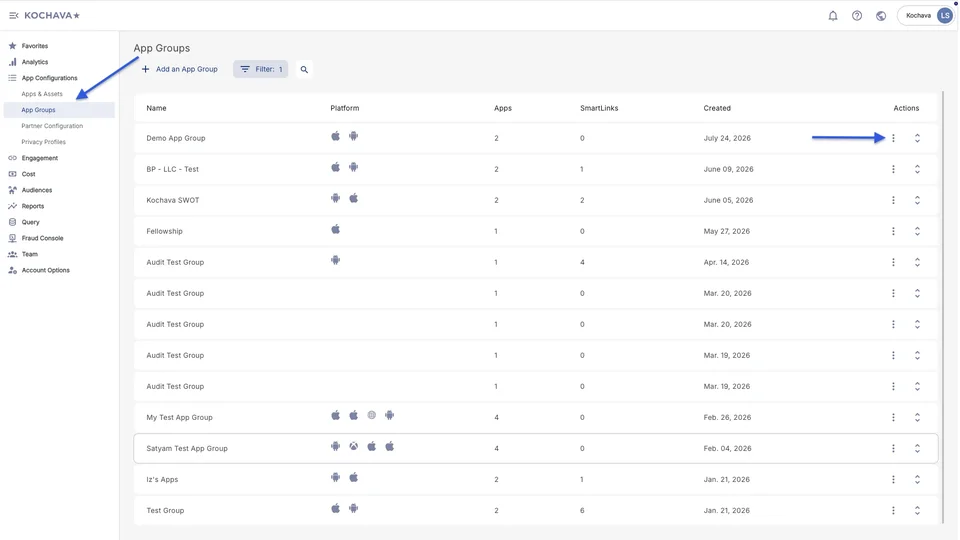Click Add an App Group button

point(180,69)
